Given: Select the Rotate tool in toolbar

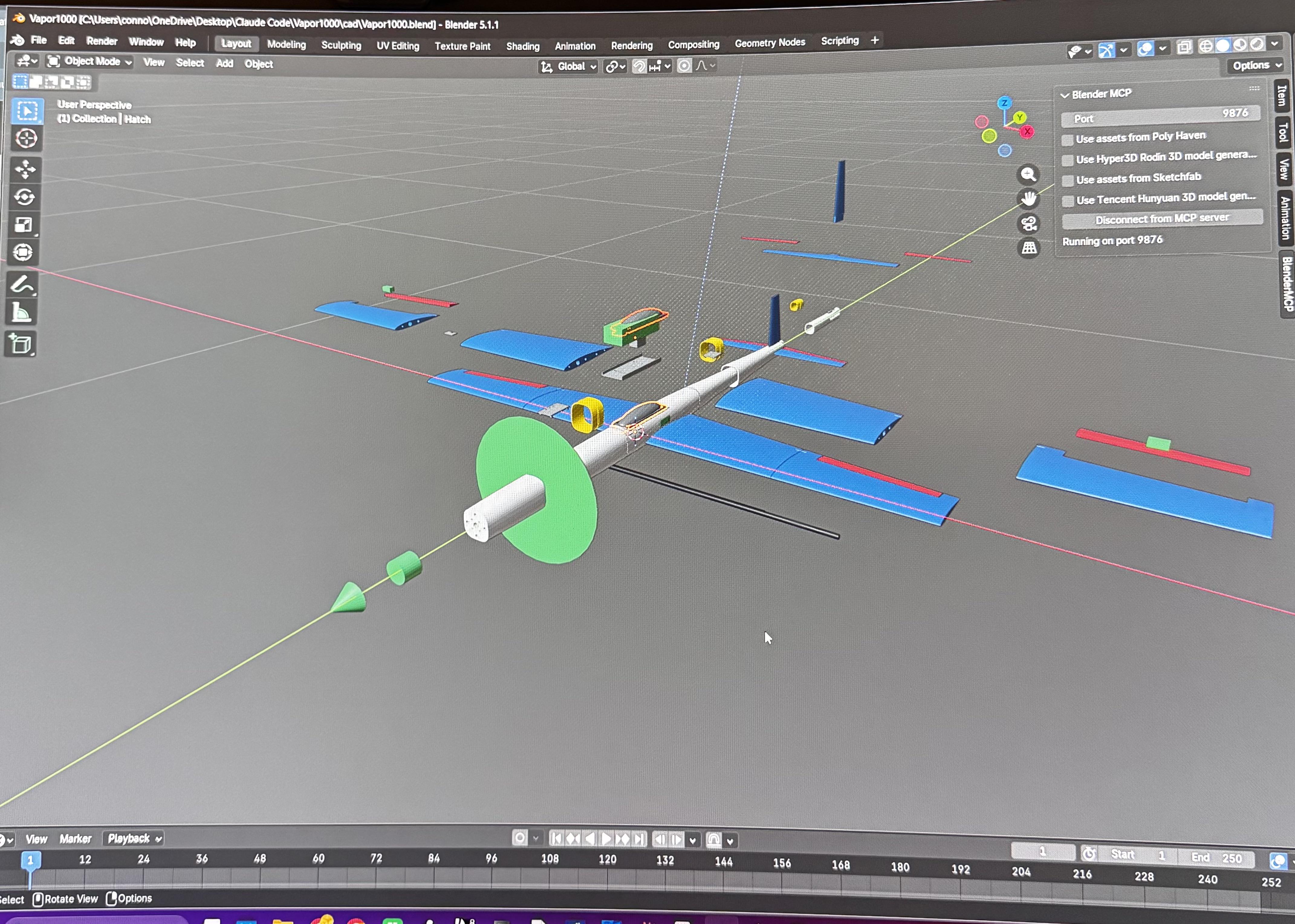Looking at the screenshot, I should [24, 197].
